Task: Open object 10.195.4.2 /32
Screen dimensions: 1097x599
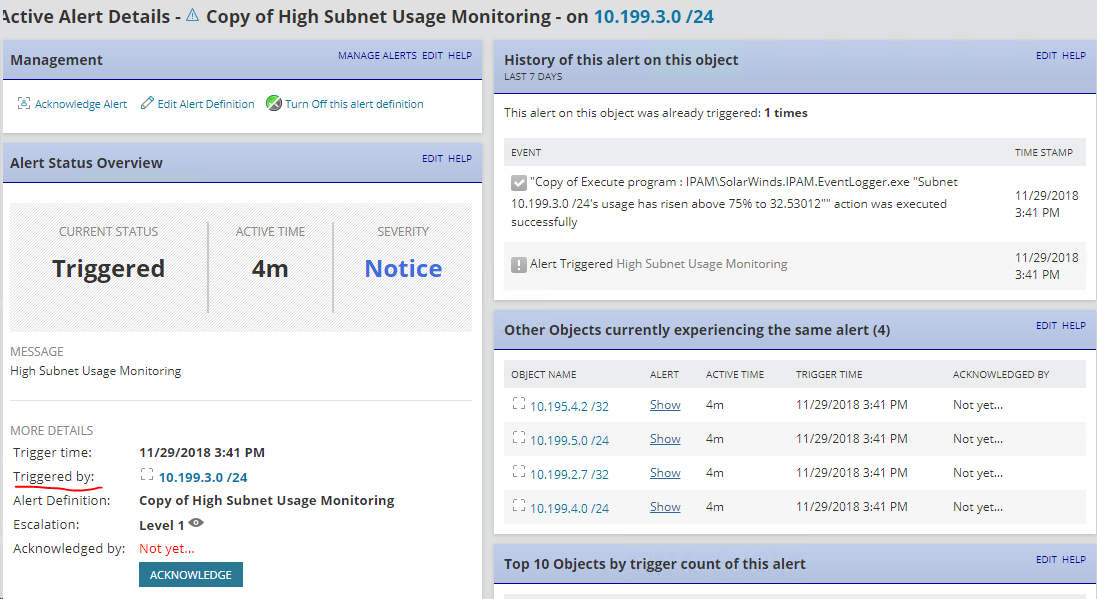Action: pos(569,406)
